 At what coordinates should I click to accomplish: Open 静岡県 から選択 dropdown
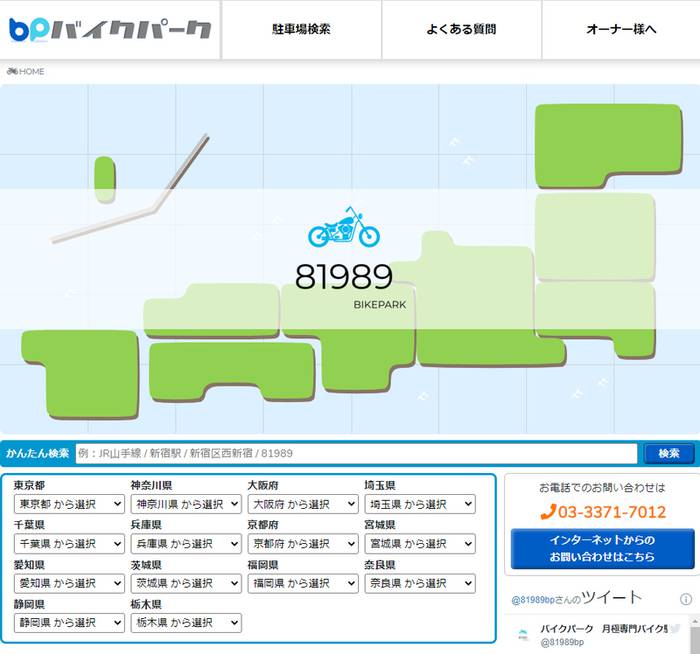[69, 623]
